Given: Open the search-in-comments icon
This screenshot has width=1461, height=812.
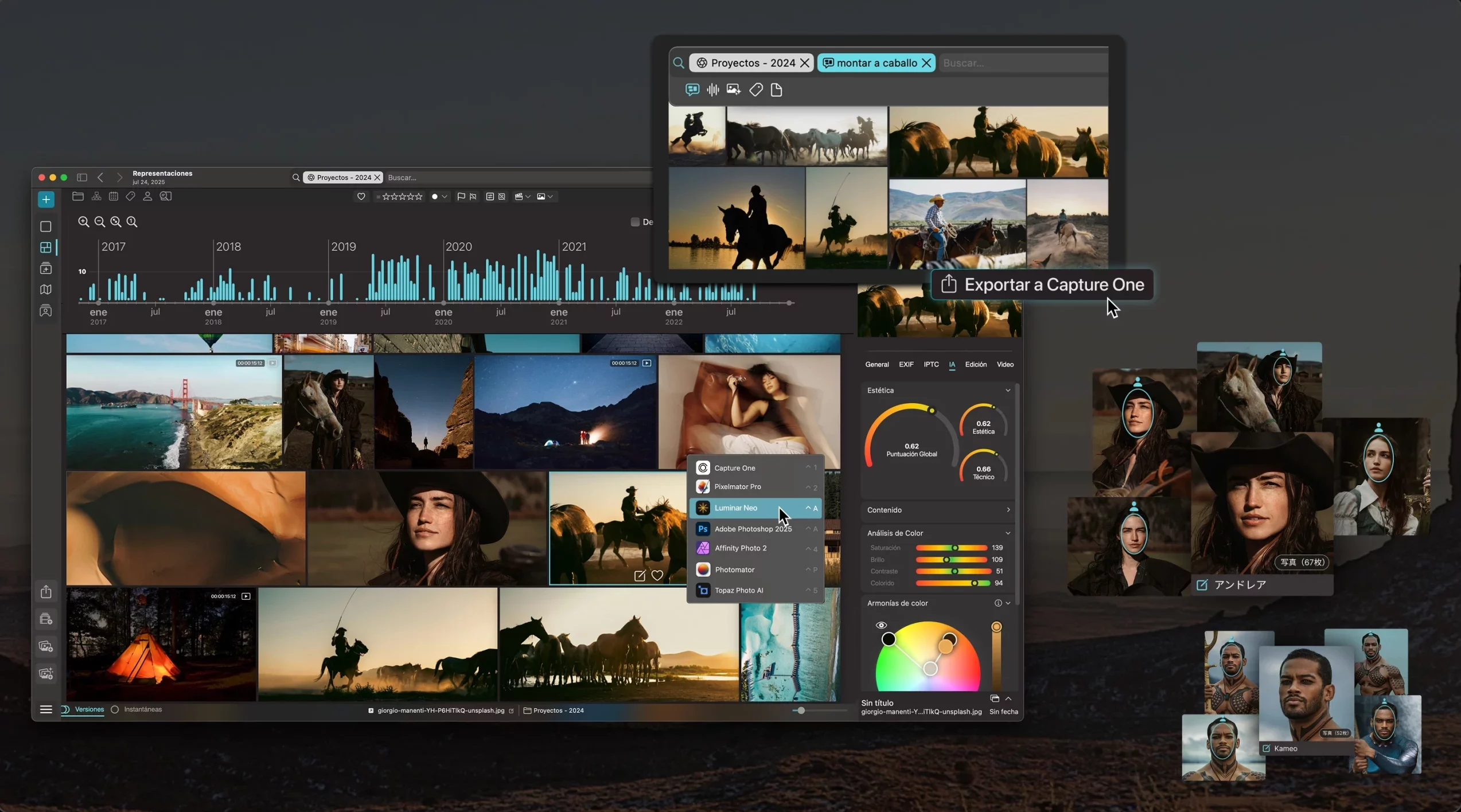Looking at the screenshot, I should point(166,196).
